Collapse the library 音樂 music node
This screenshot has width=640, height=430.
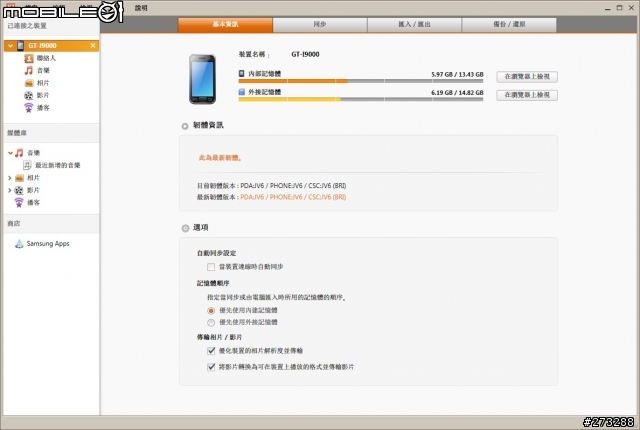click(x=10, y=153)
